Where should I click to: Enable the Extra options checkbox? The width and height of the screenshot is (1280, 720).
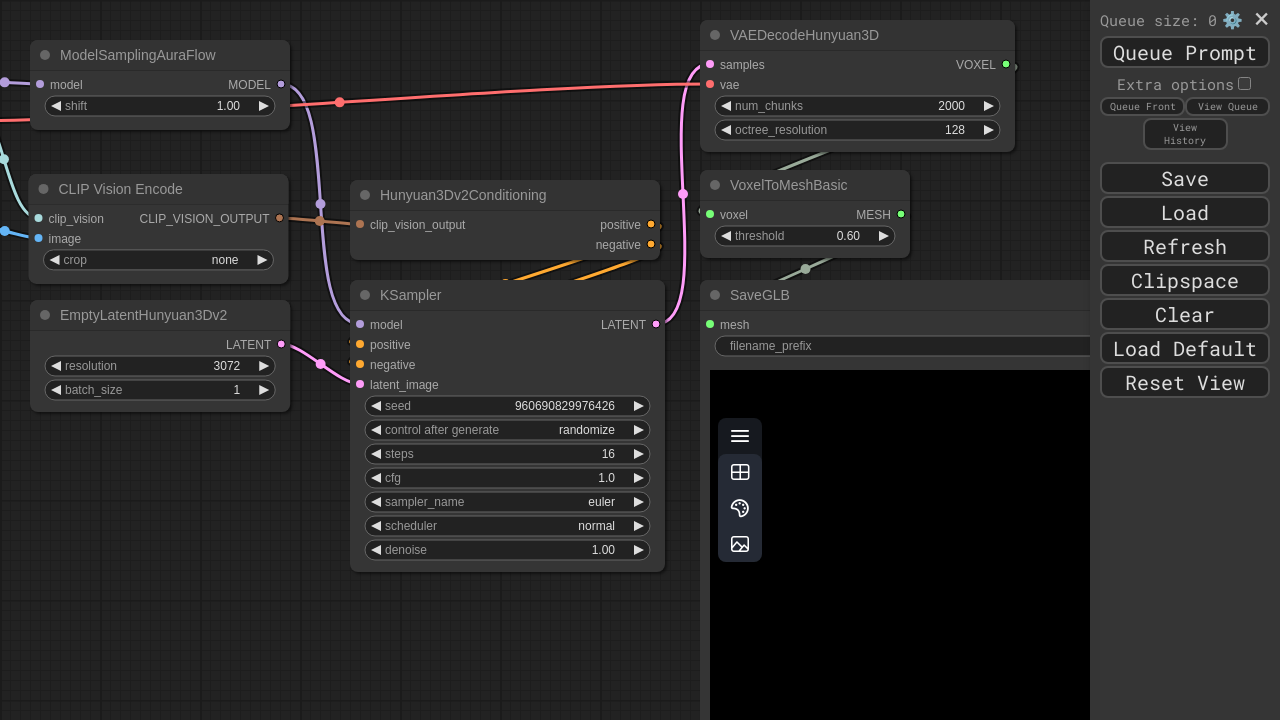point(1244,84)
